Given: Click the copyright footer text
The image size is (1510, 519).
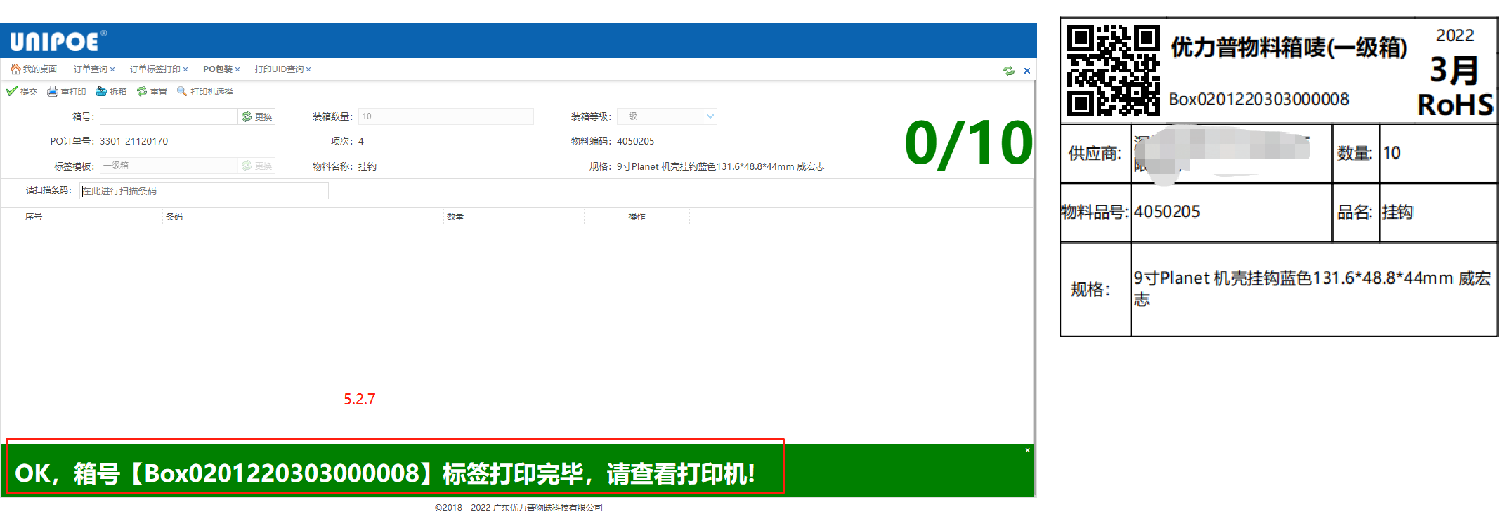Looking at the screenshot, I should coord(519,508).
